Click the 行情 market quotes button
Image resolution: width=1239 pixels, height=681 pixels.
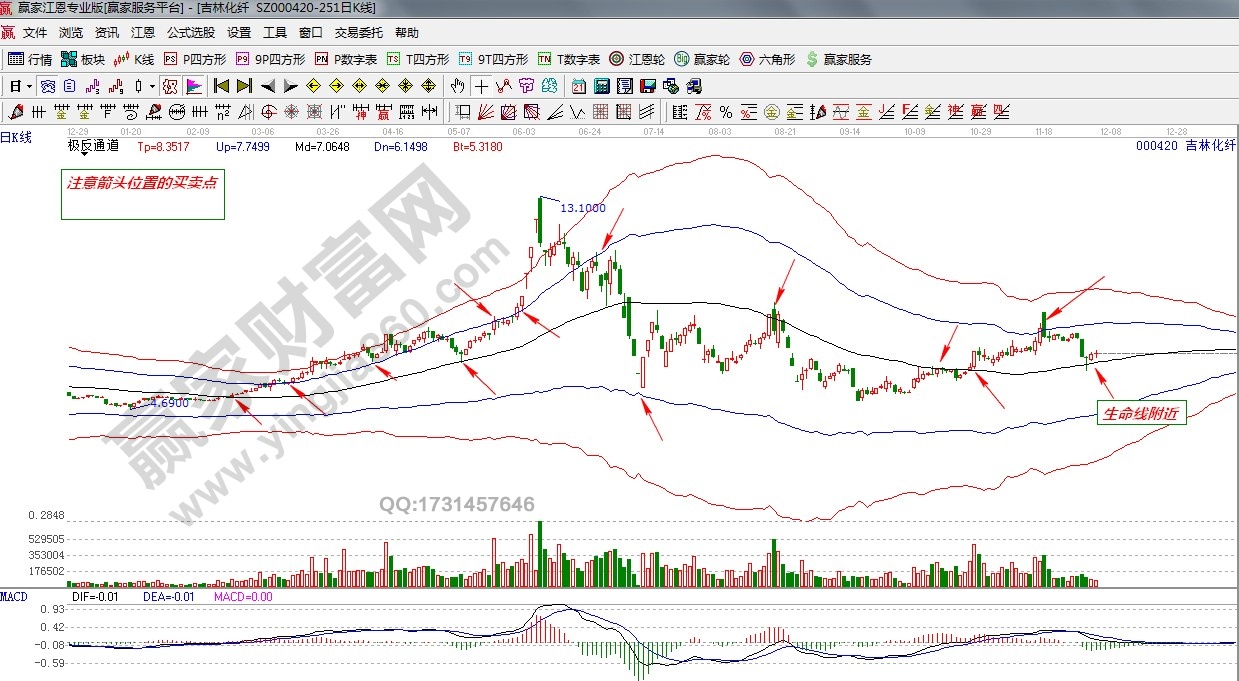[x=30, y=59]
